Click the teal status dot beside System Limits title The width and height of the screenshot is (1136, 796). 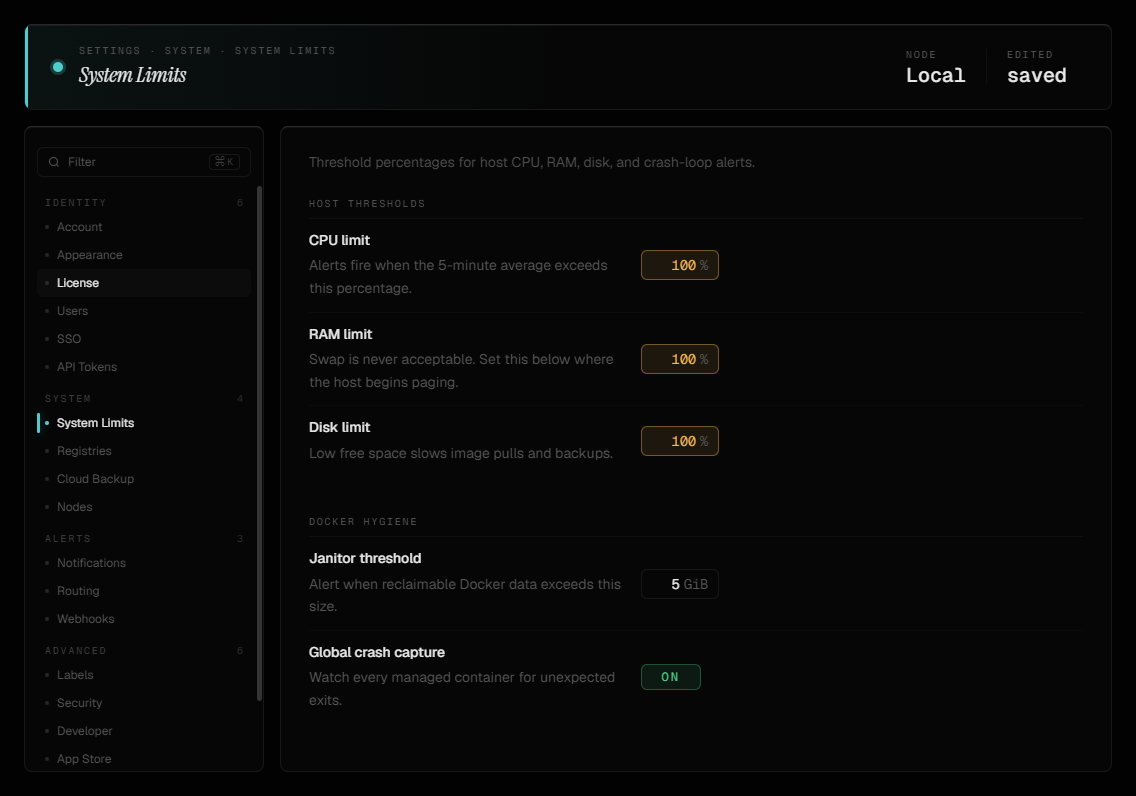58,67
